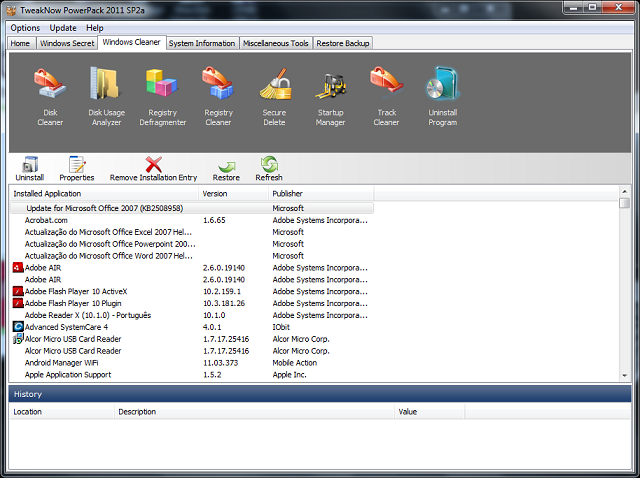Refresh the installed applications list
The height and width of the screenshot is (478, 640).
(x=269, y=169)
